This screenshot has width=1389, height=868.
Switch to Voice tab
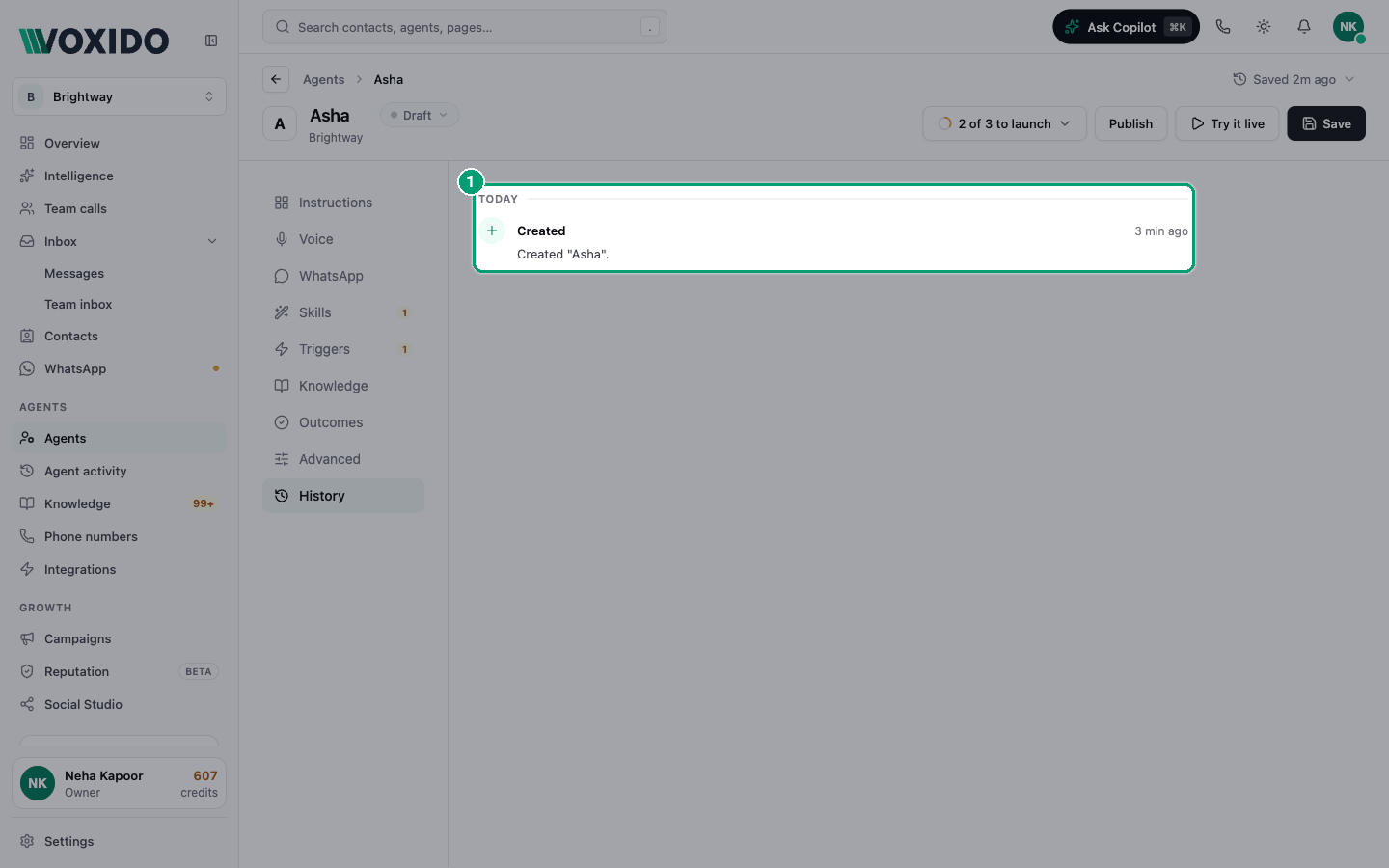click(x=343, y=239)
